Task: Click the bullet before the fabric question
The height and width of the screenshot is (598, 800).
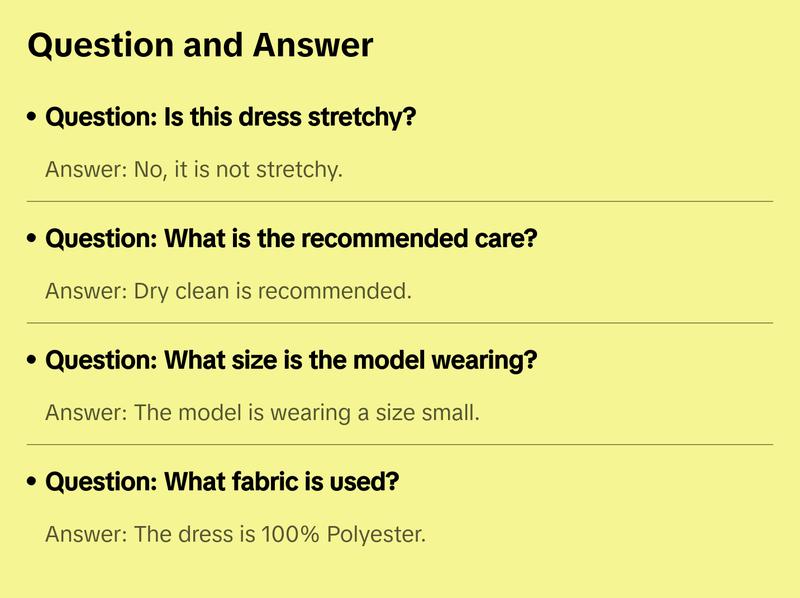Action: click(33, 482)
